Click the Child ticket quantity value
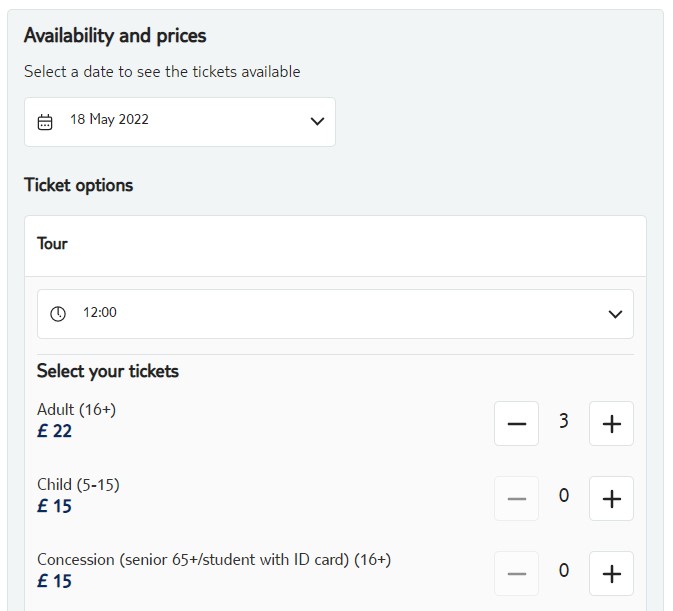This screenshot has height=611, width=673. pyautogui.click(x=564, y=496)
